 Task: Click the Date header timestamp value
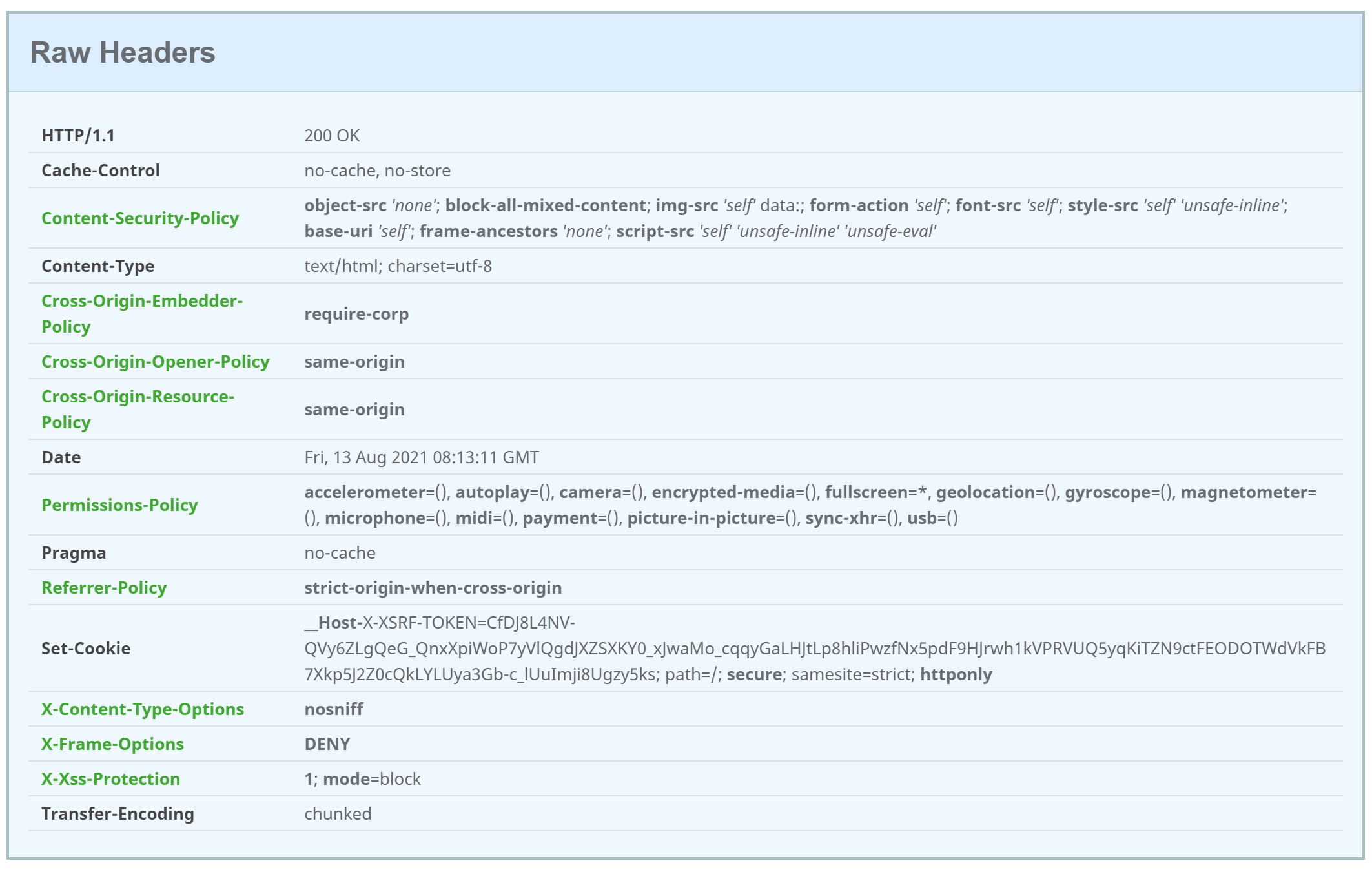pyautogui.click(x=421, y=457)
